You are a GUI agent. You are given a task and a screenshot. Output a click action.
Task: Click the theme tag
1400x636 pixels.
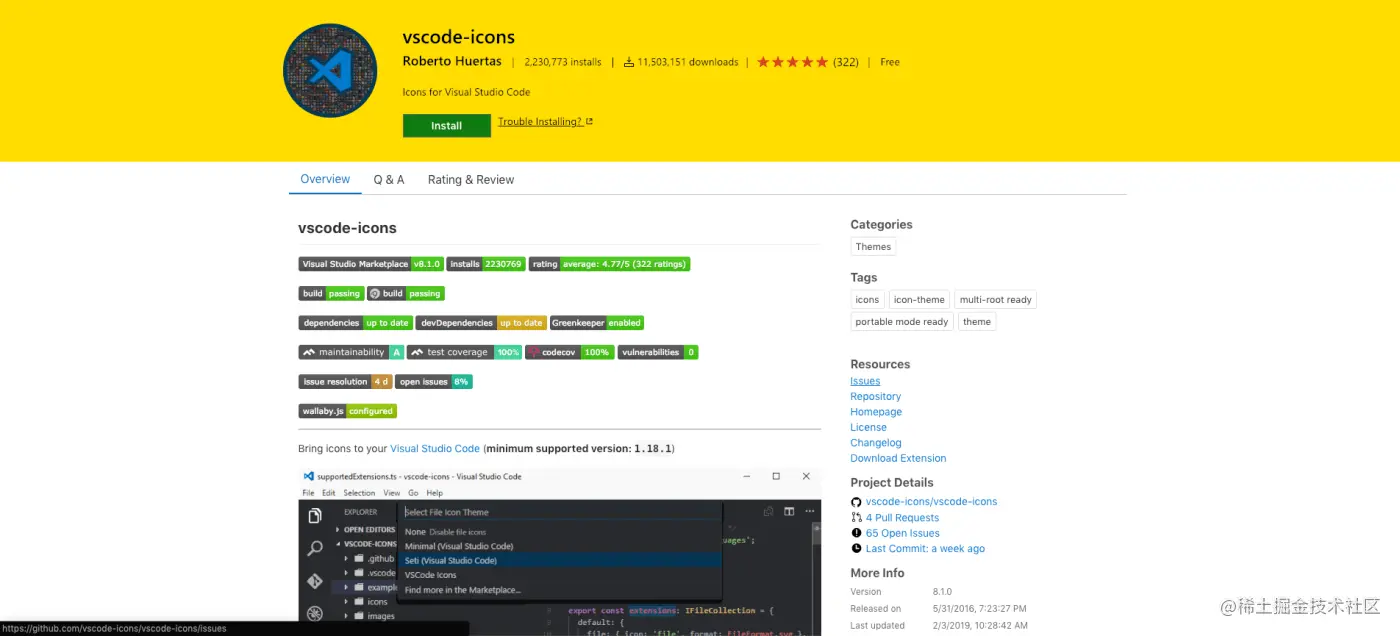(x=977, y=322)
